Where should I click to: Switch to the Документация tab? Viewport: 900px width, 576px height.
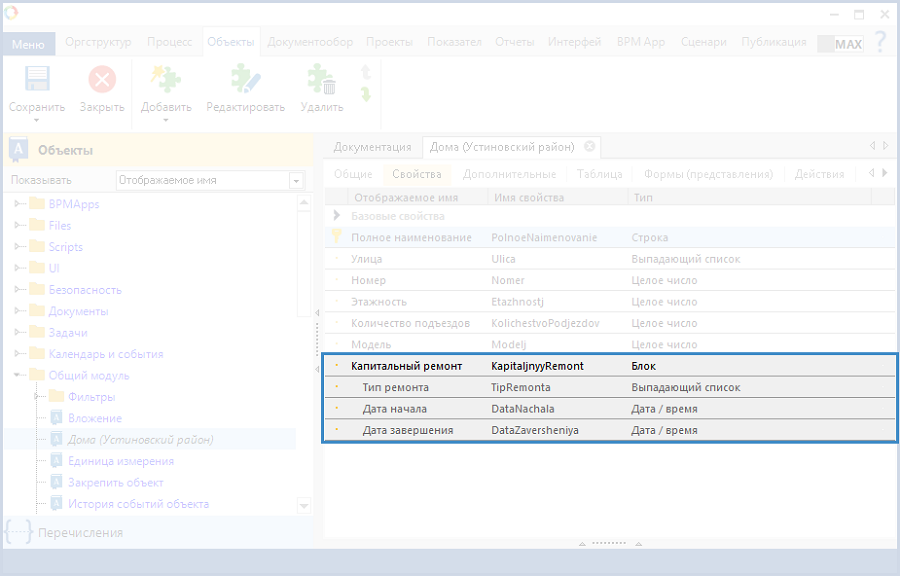pos(372,147)
